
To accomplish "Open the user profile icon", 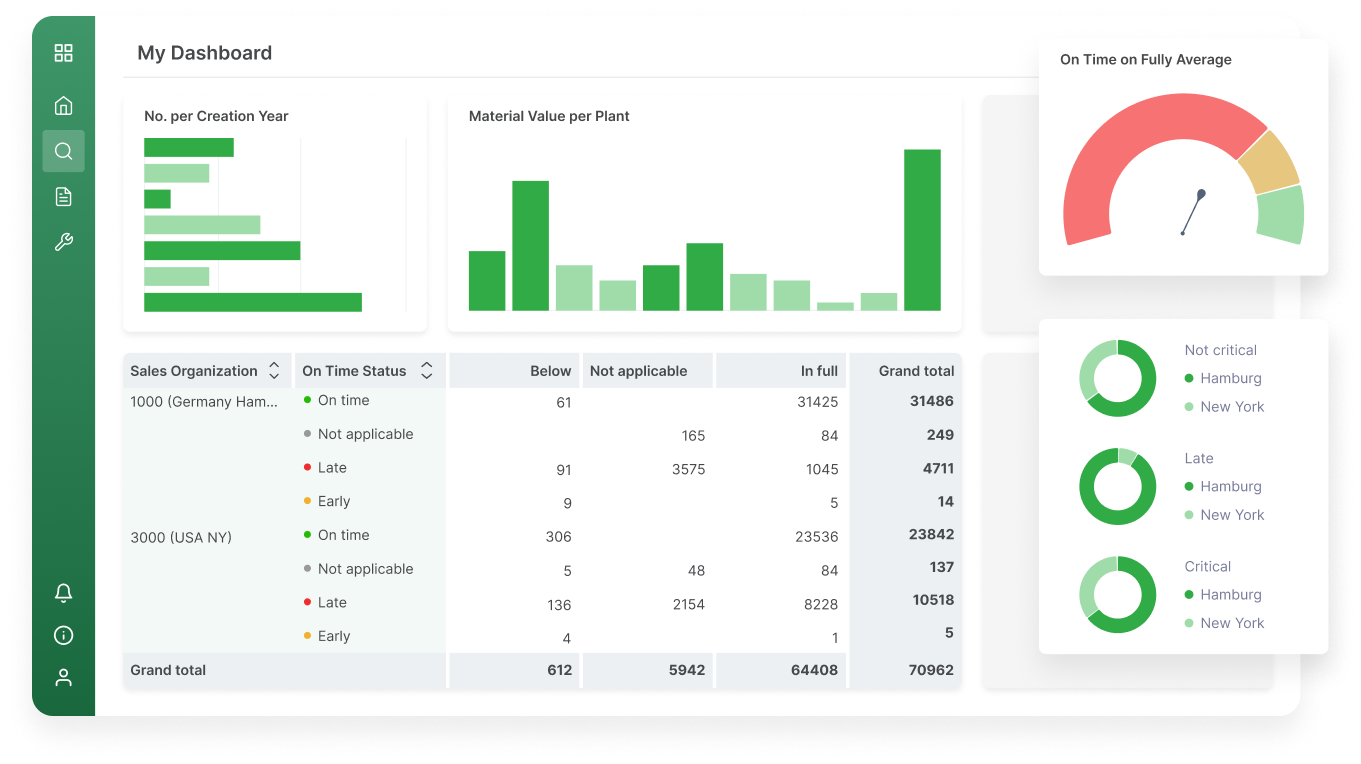I will [63, 678].
